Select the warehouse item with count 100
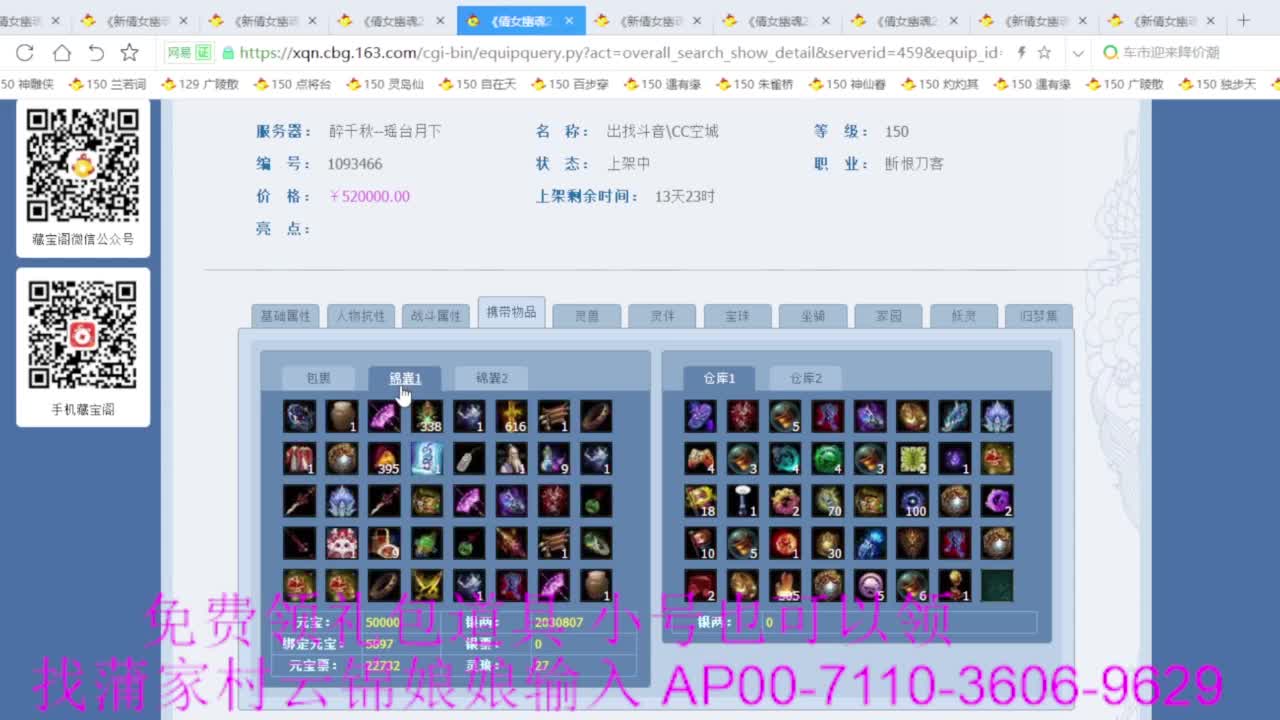 click(912, 501)
